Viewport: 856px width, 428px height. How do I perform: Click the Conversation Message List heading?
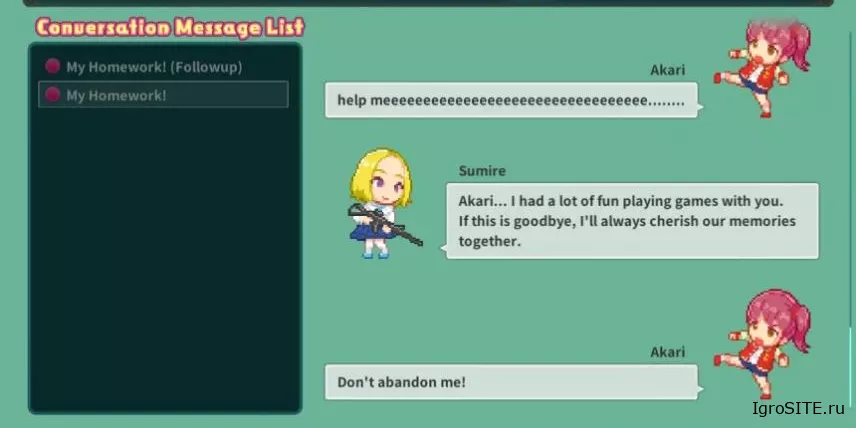tap(170, 27)
